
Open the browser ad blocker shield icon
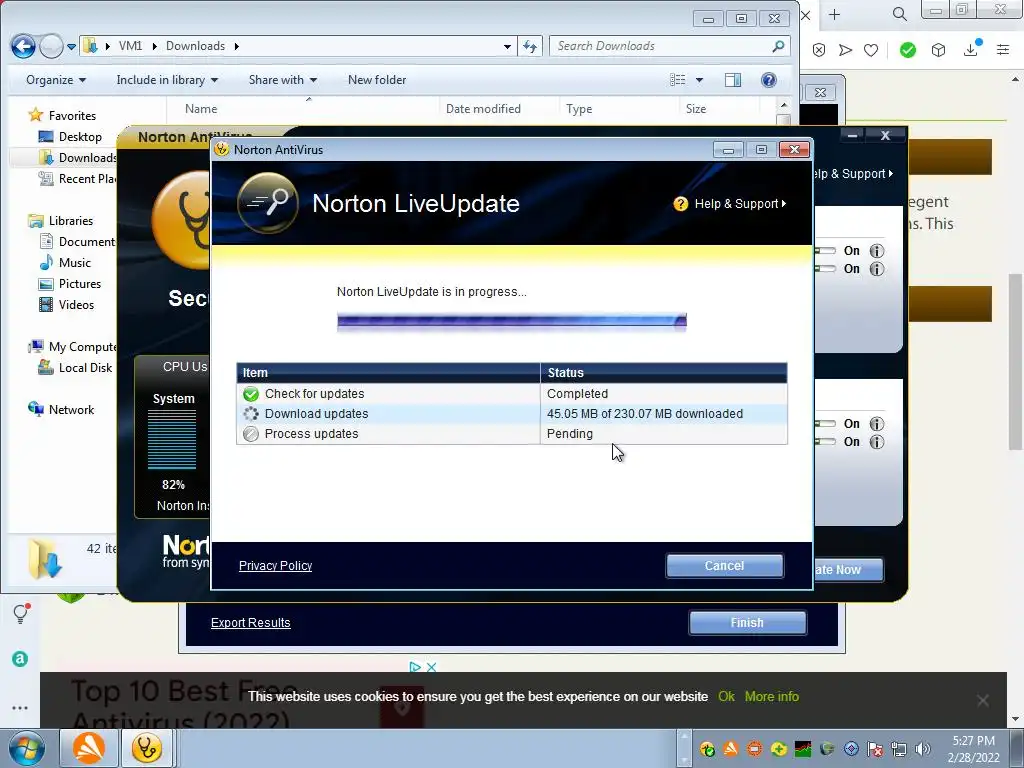pos(819,50)
